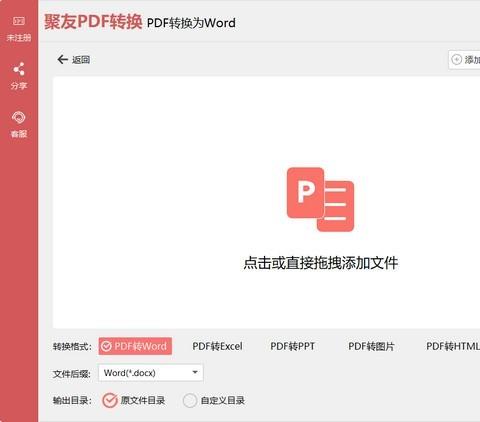Viewport: 480px width, 422px height.
Task: Select the 原文件目录 output radio button
Action: click(x=110, y=400)
